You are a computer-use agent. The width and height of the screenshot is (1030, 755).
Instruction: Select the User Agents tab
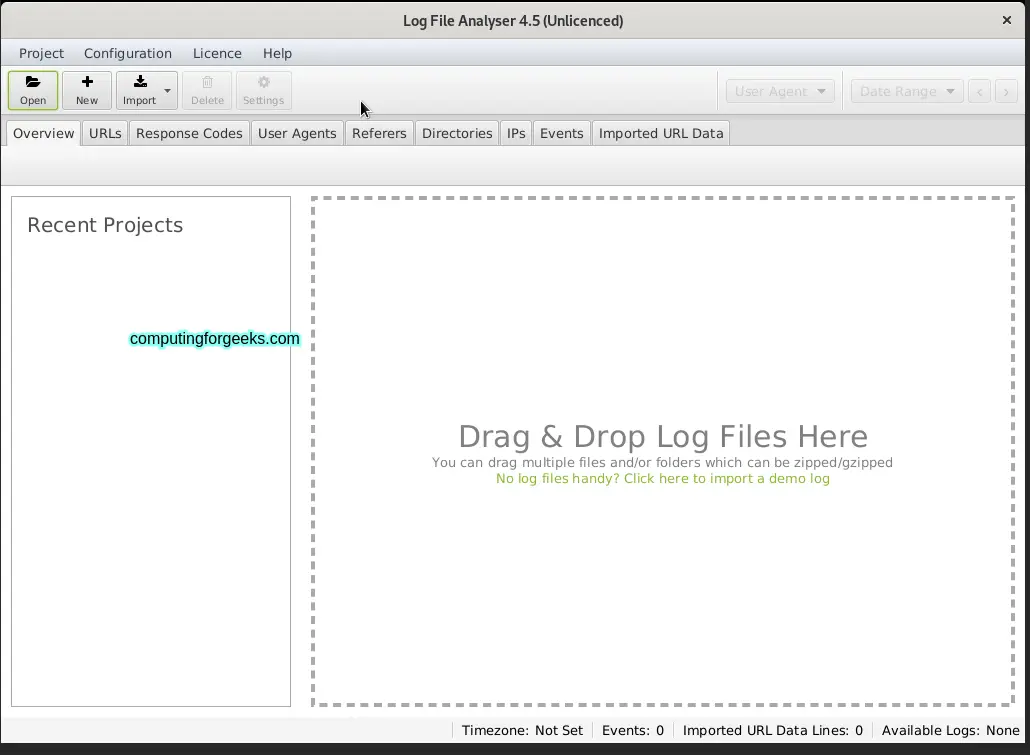click(297, 133)
